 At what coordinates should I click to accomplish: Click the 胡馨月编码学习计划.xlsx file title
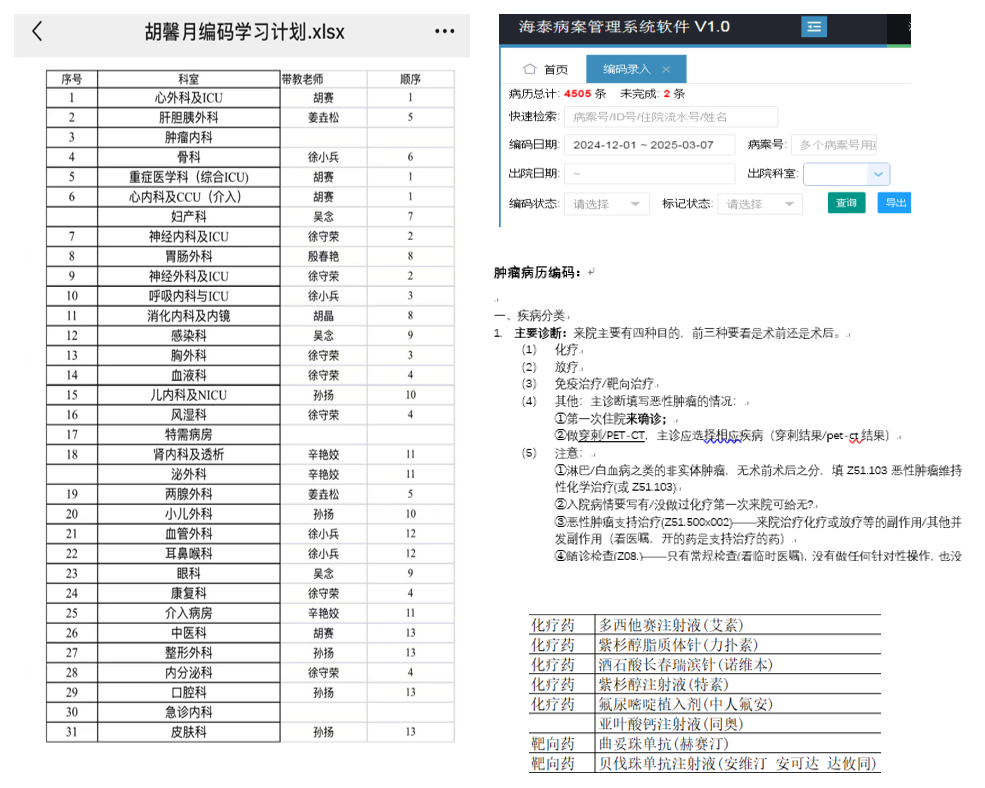click(x=245, y=32)
